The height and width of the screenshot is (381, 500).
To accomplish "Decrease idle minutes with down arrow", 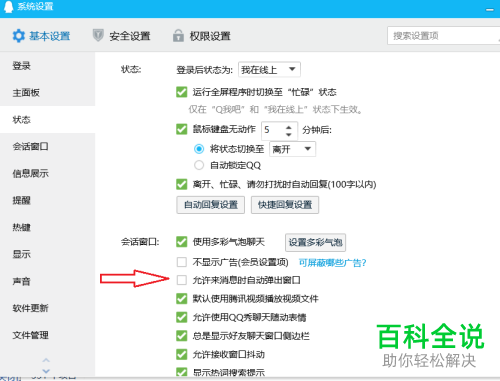I will (x=289, y=134).
